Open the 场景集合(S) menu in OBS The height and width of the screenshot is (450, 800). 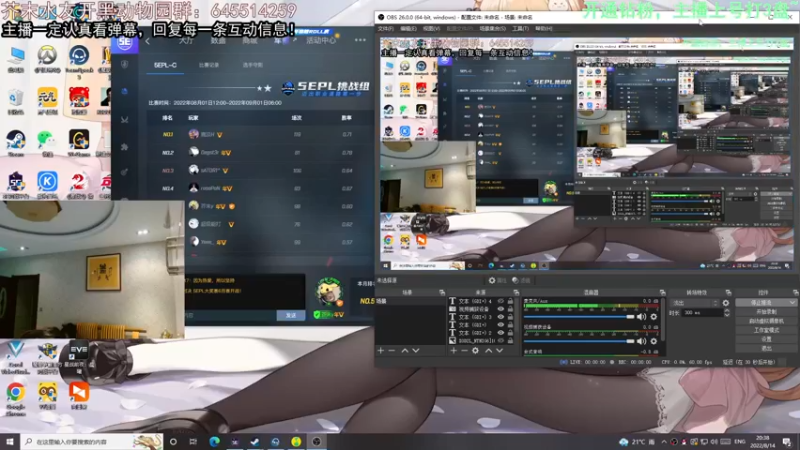pos(492,29)
